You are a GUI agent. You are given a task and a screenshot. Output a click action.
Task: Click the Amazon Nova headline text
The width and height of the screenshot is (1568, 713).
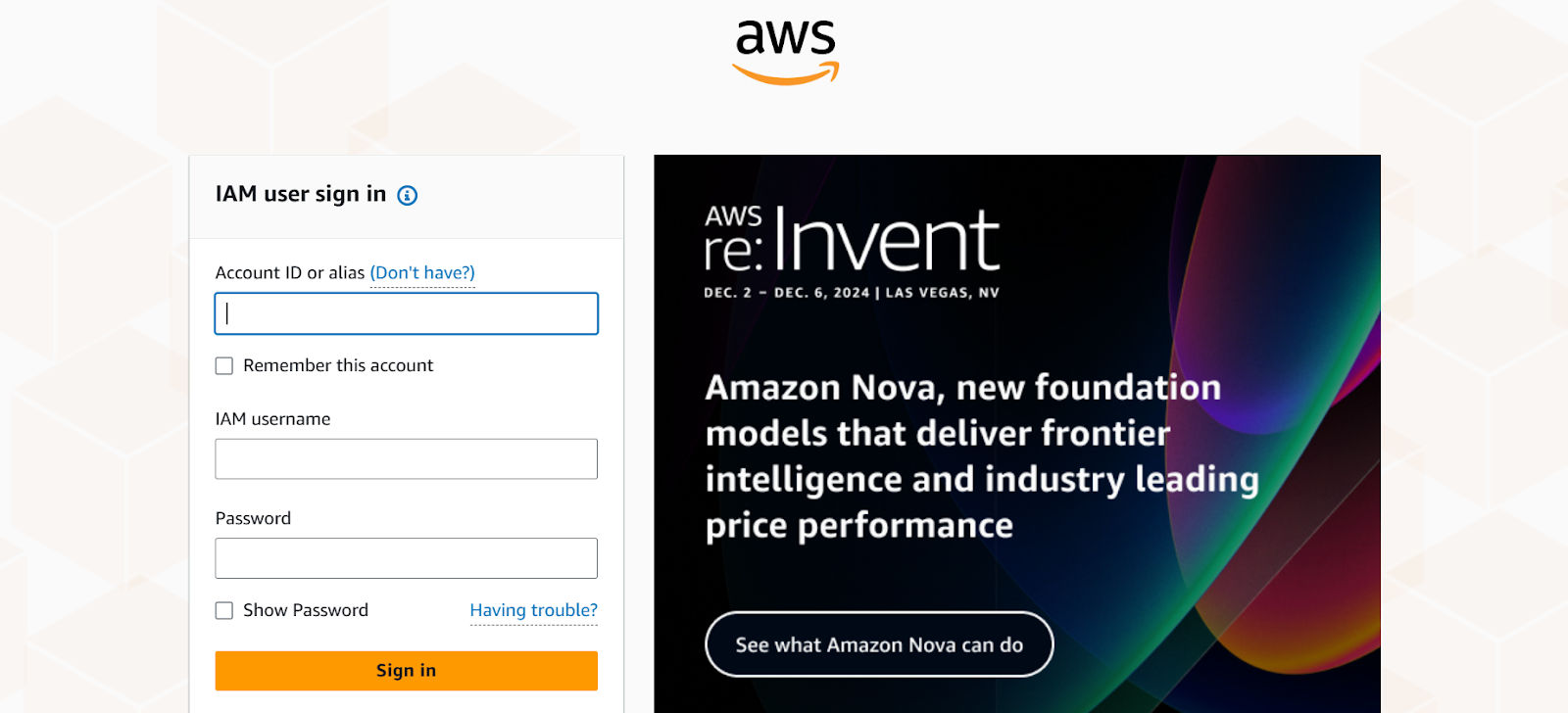click(x=982, y=456)
